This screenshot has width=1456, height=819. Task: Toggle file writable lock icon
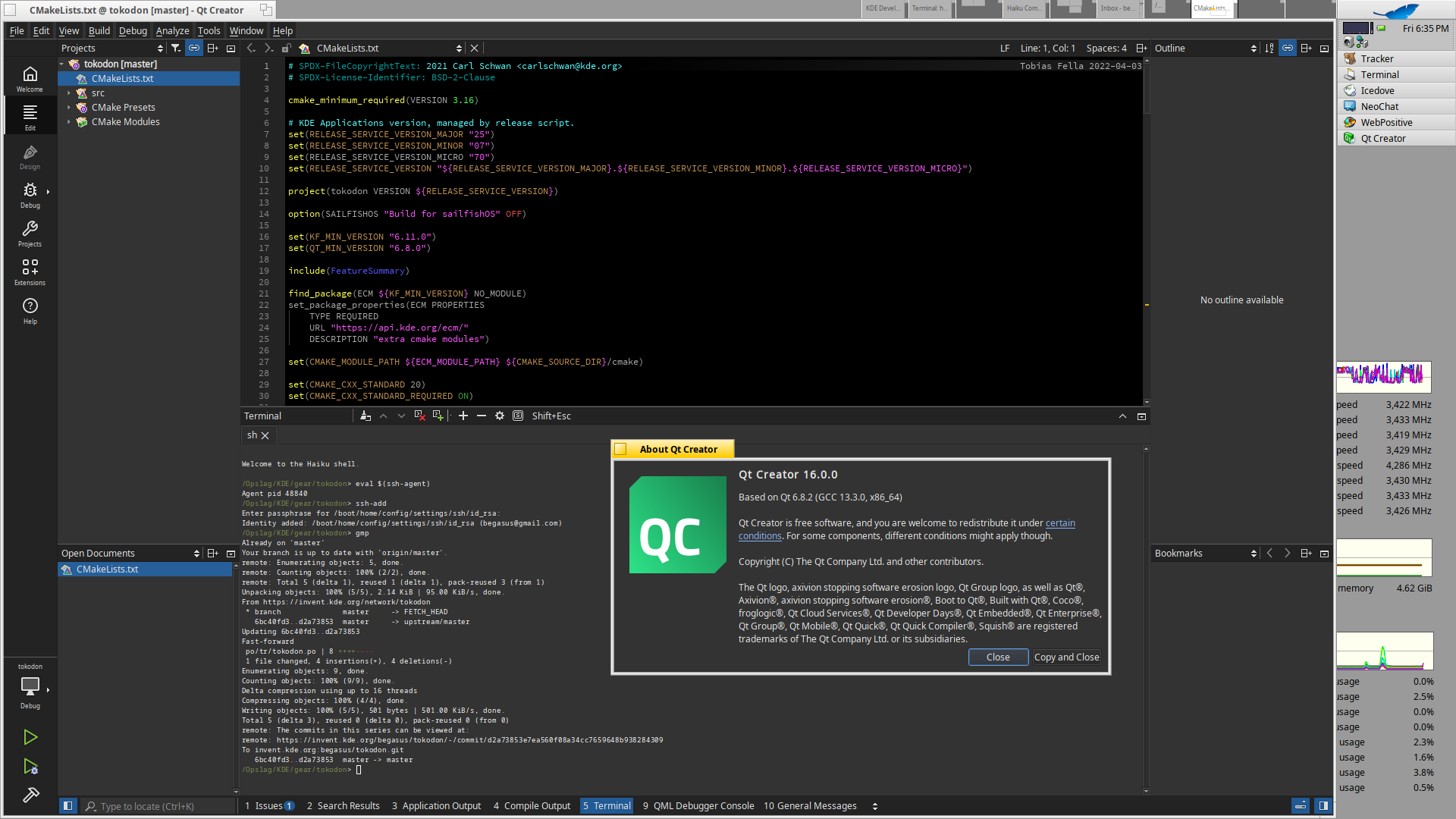pyautogui.click(x=287, y=48)
